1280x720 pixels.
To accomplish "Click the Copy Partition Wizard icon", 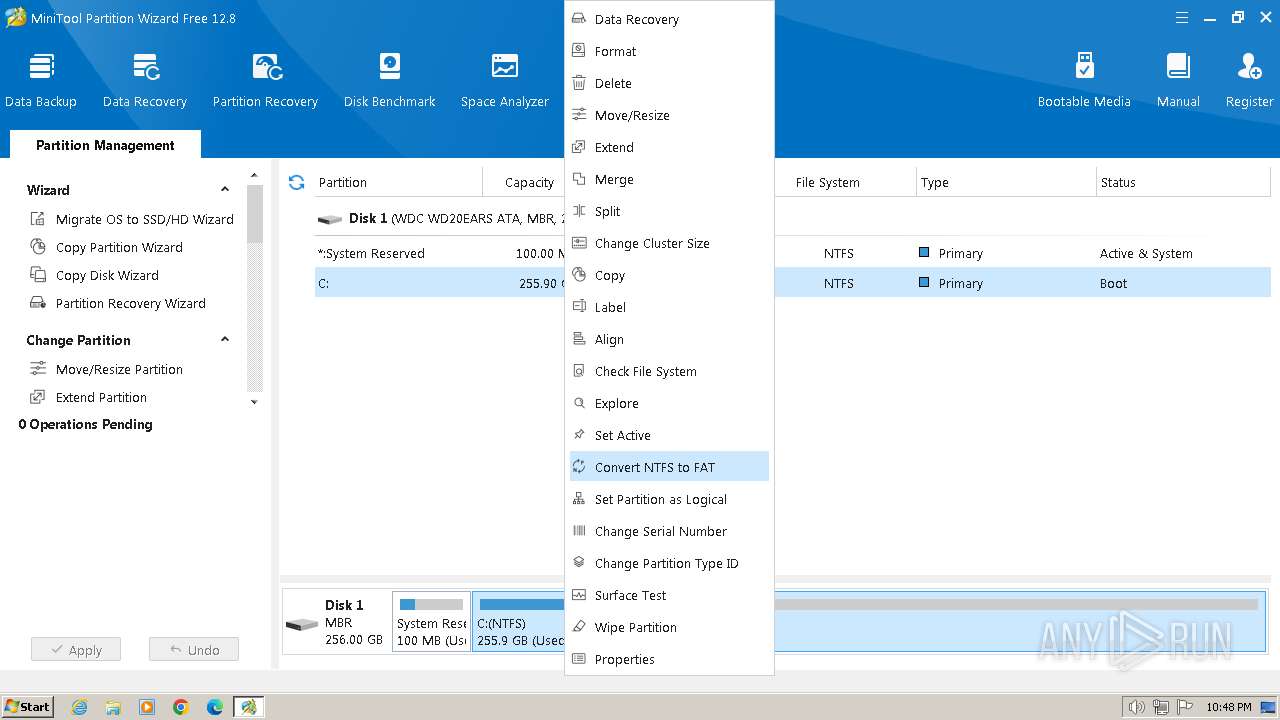I will (x=38, y=247).
